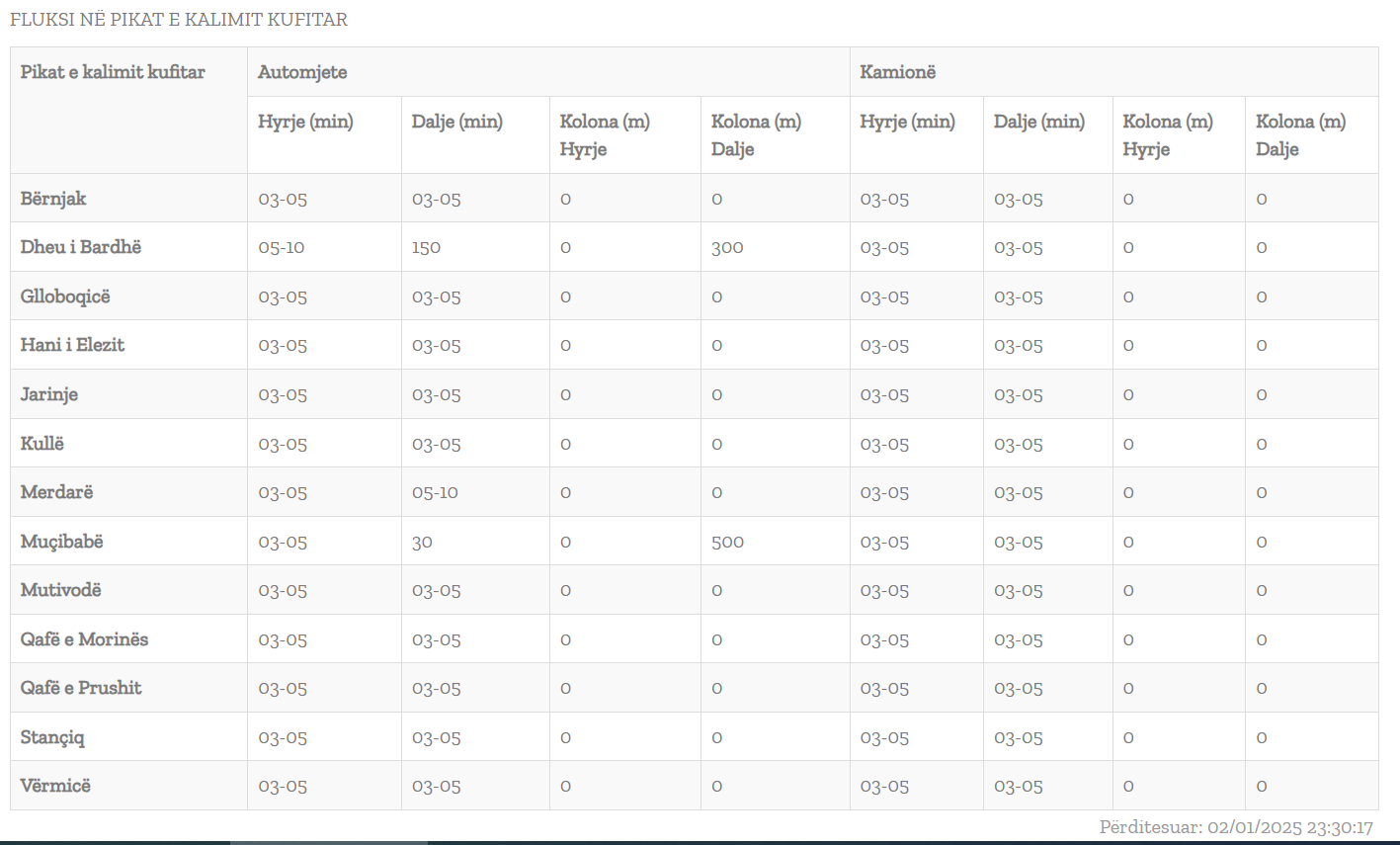Select the Muçibabë border crossing name
Viewport: 1400px width, 845px height.
tap(62, 542)
